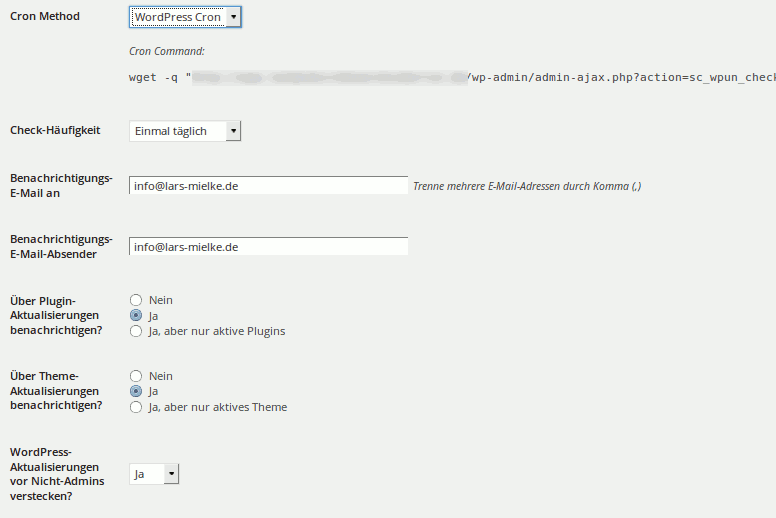Select Nein for theme update notifications

click(x=136, y=376)
